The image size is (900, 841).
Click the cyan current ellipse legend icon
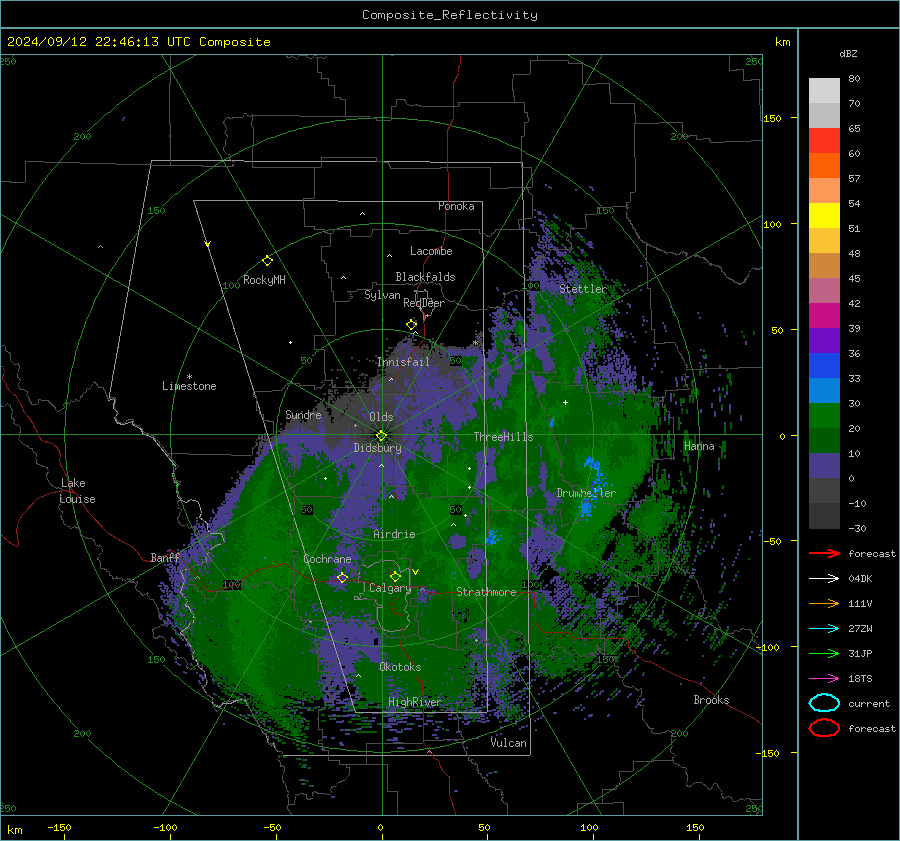coord(824,703)
